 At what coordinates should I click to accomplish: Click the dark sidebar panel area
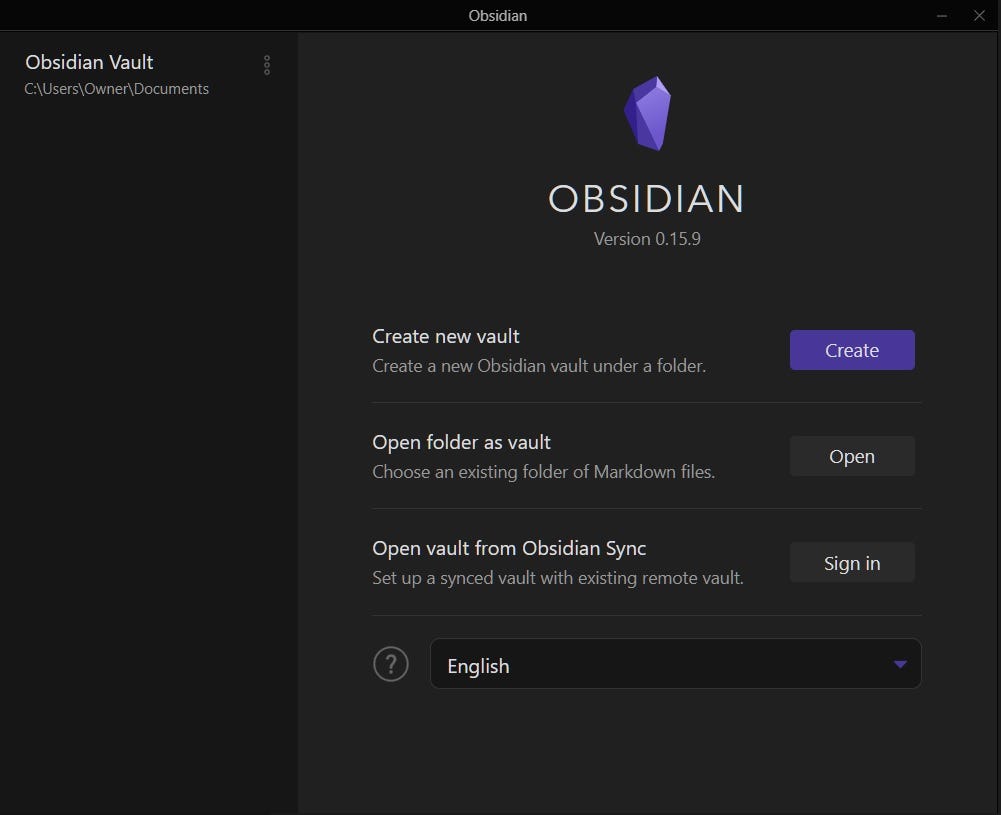149,400
